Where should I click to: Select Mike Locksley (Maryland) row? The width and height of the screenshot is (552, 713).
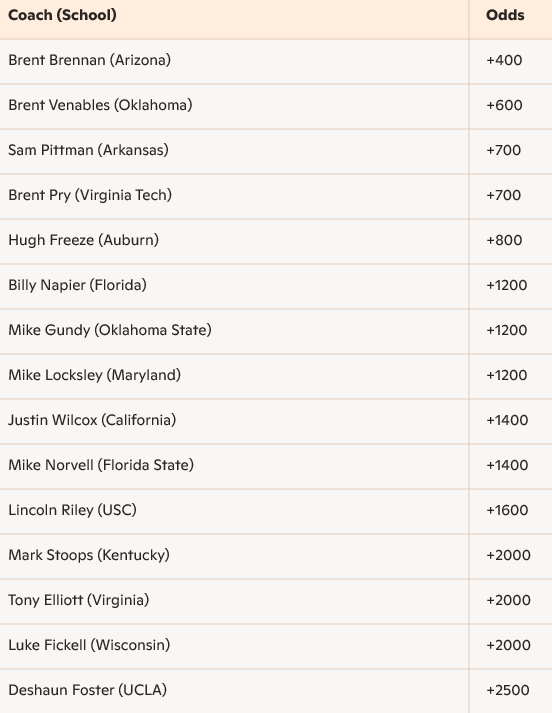tap(276, 376)
